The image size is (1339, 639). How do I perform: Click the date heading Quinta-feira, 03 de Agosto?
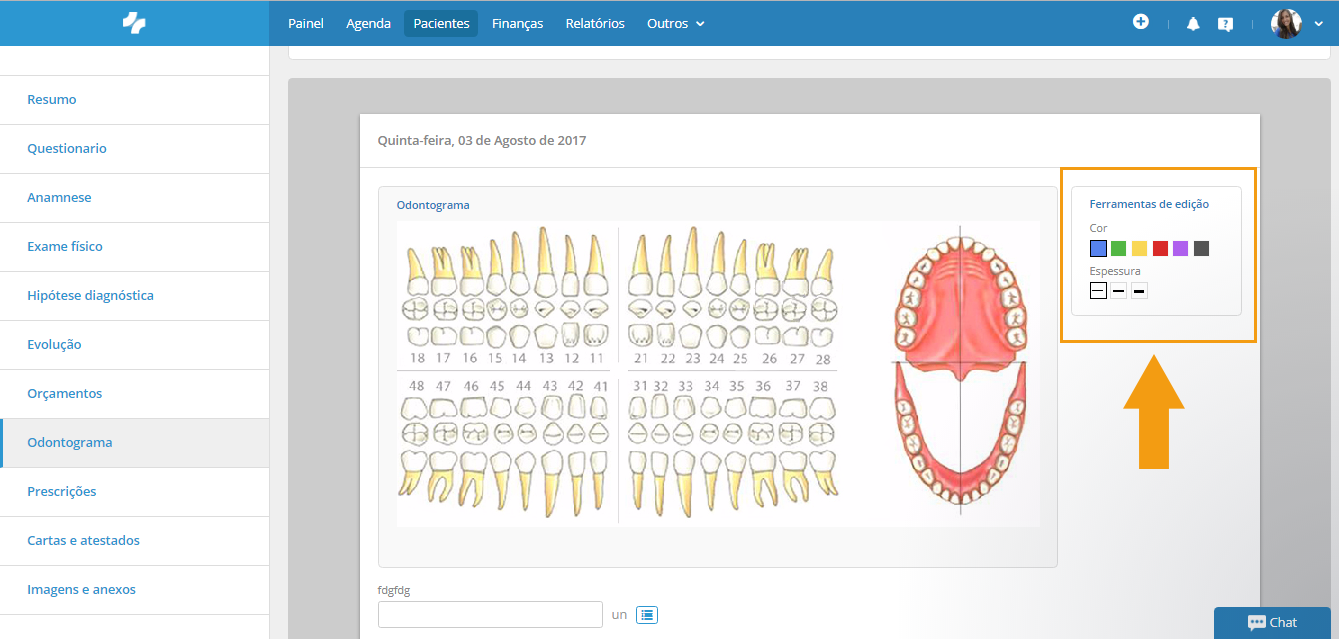[482, 141]
